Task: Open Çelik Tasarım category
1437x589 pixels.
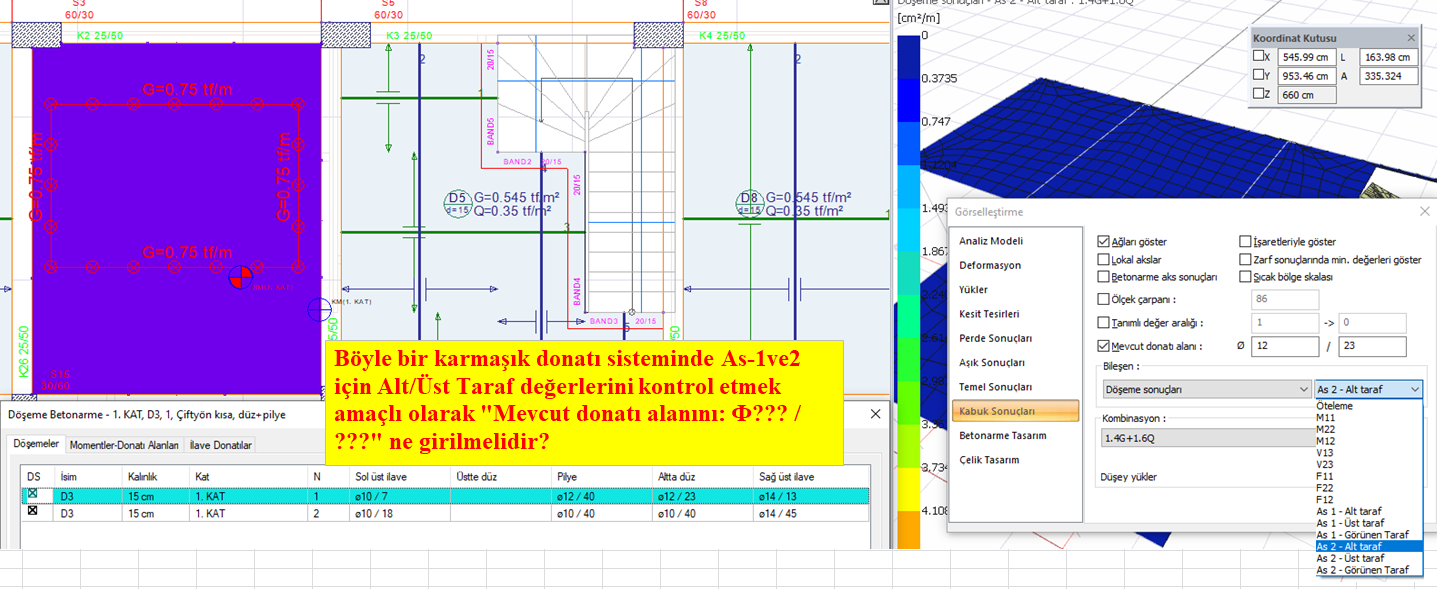Action: click(989, 459)
